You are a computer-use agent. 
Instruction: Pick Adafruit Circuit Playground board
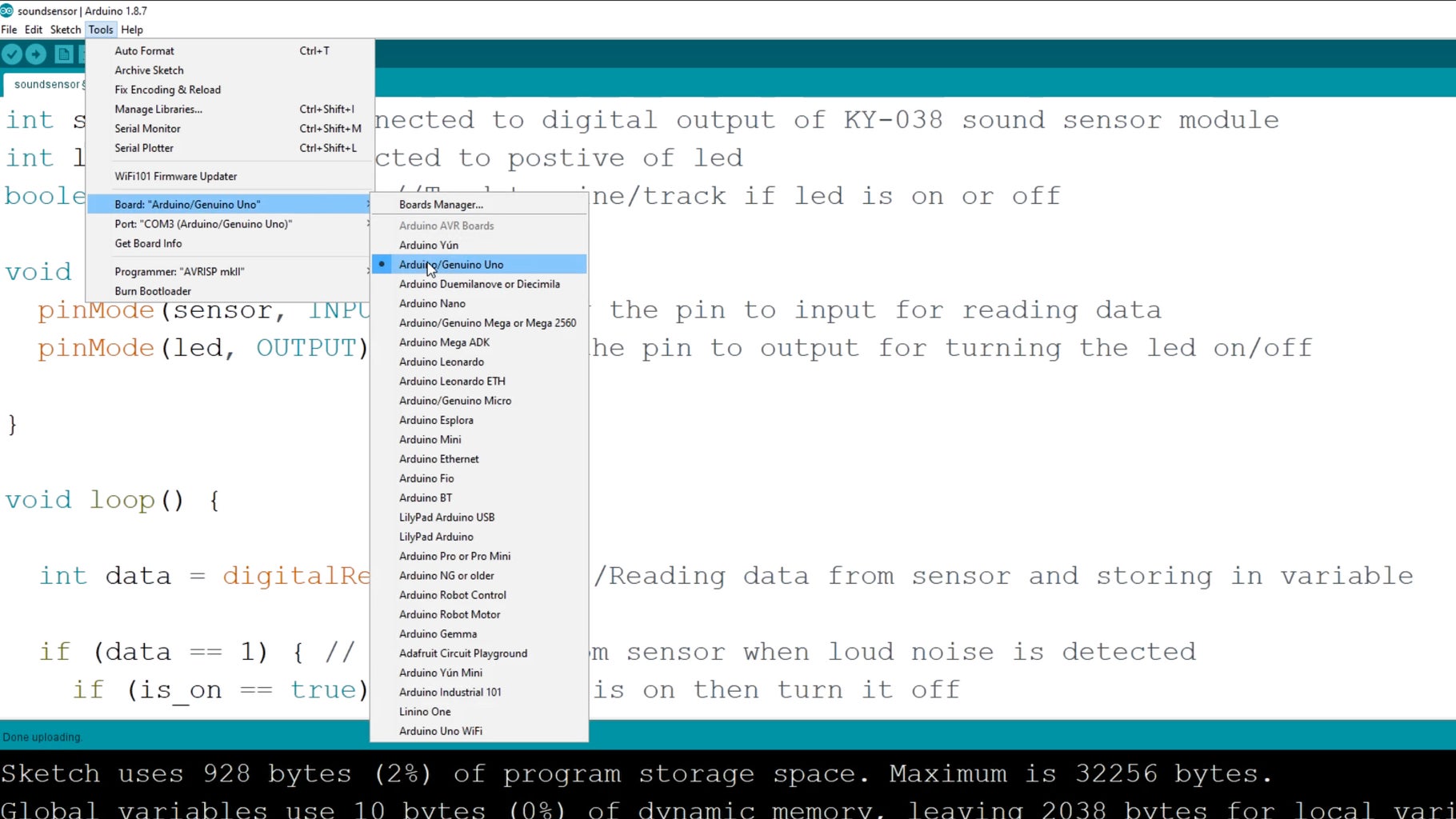479,653
